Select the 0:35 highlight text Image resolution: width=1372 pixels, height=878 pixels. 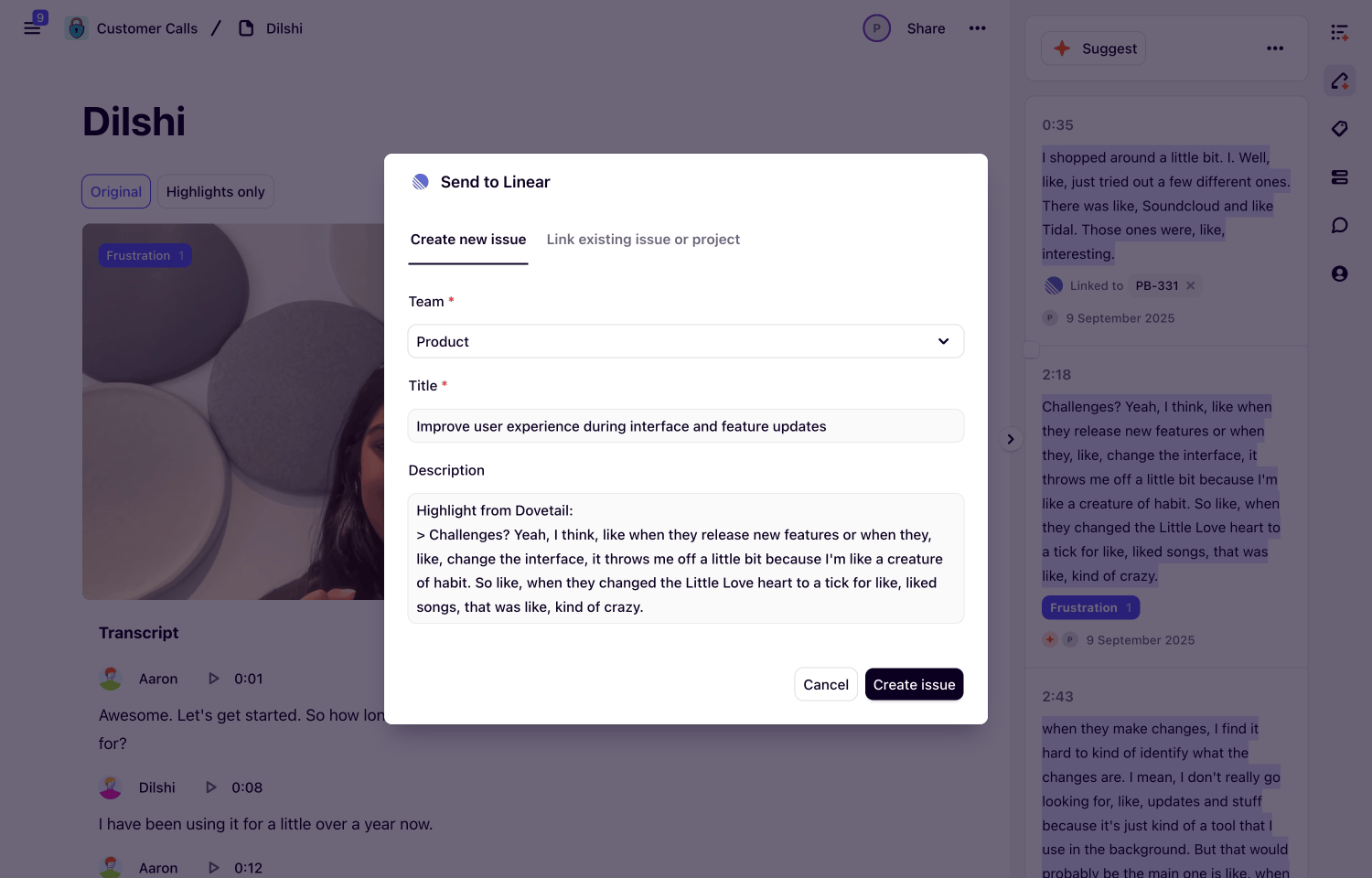point(1166,206)
